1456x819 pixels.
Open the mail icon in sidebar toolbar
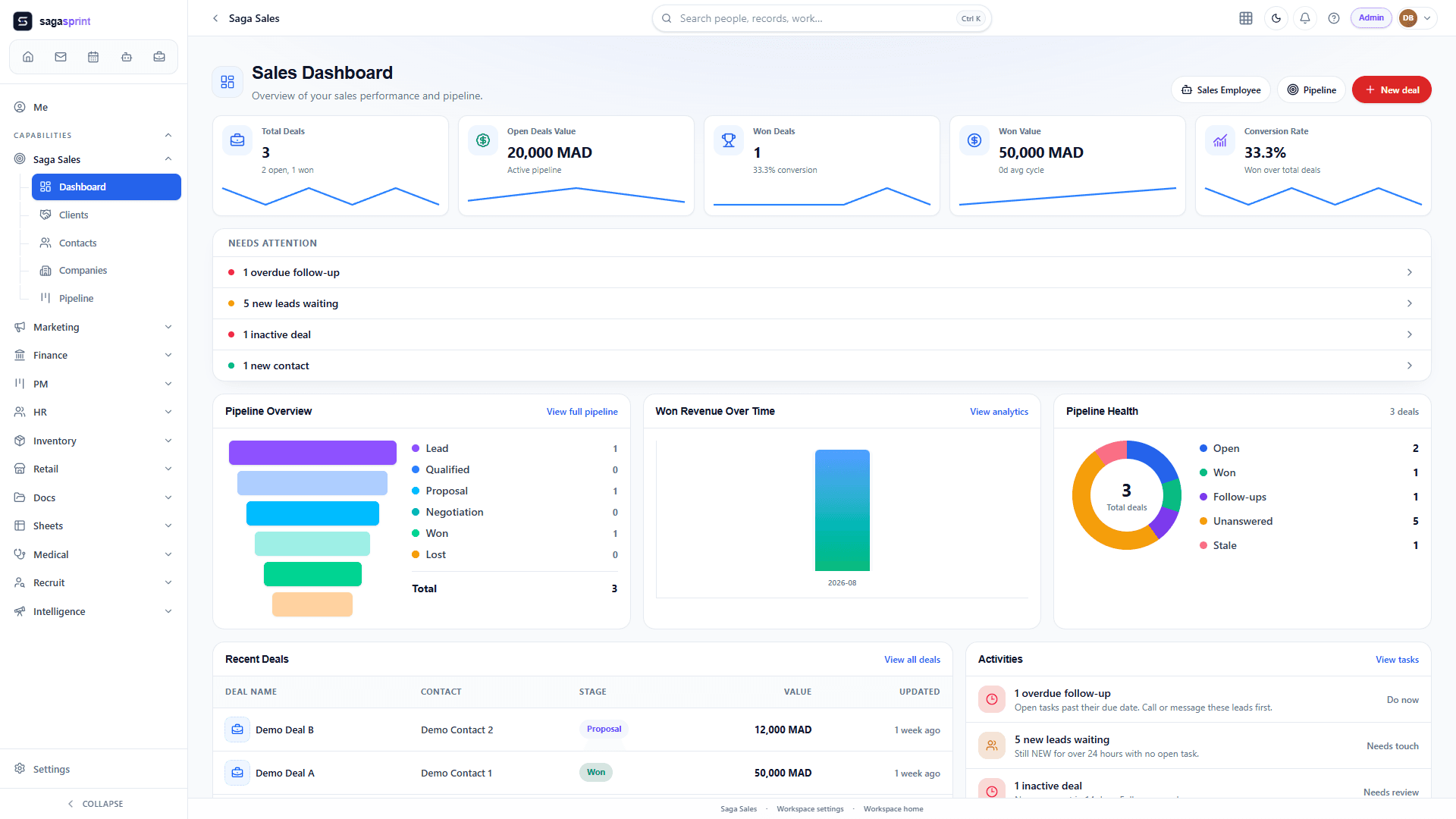pyautogui.click(x=61, y=57)
